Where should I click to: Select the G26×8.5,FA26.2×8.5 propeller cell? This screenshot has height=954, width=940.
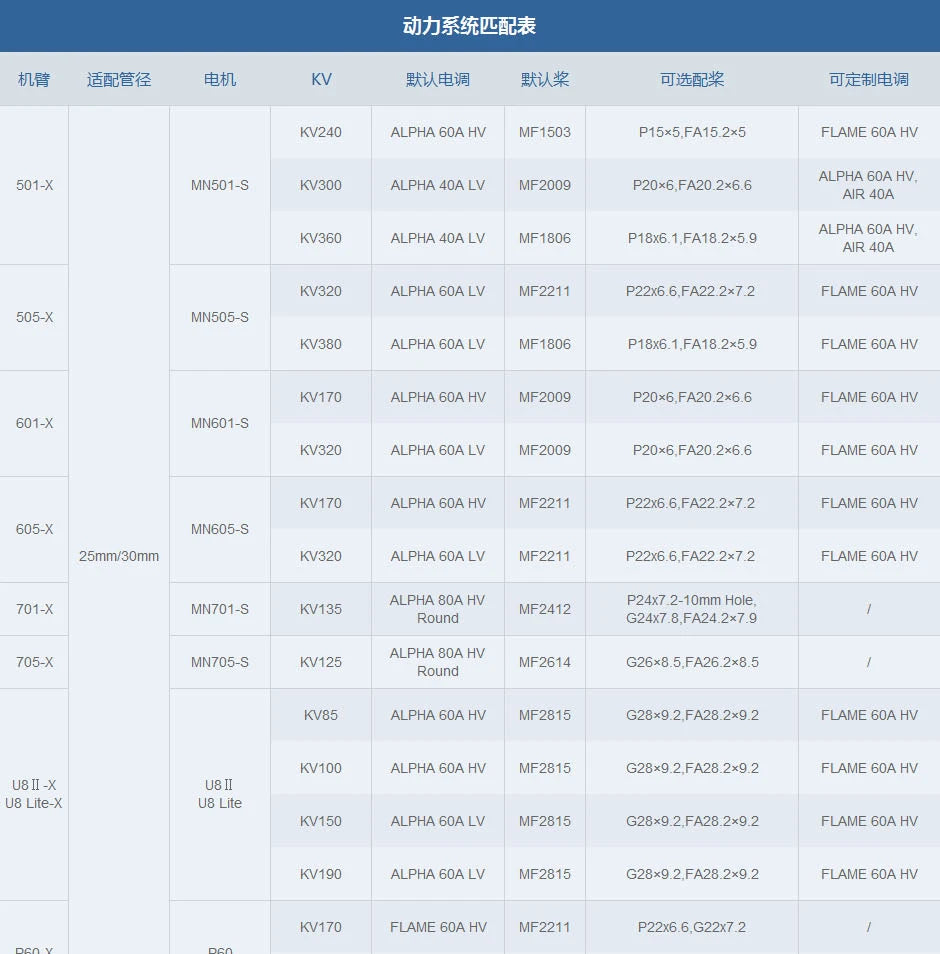(x=692, y=662)
